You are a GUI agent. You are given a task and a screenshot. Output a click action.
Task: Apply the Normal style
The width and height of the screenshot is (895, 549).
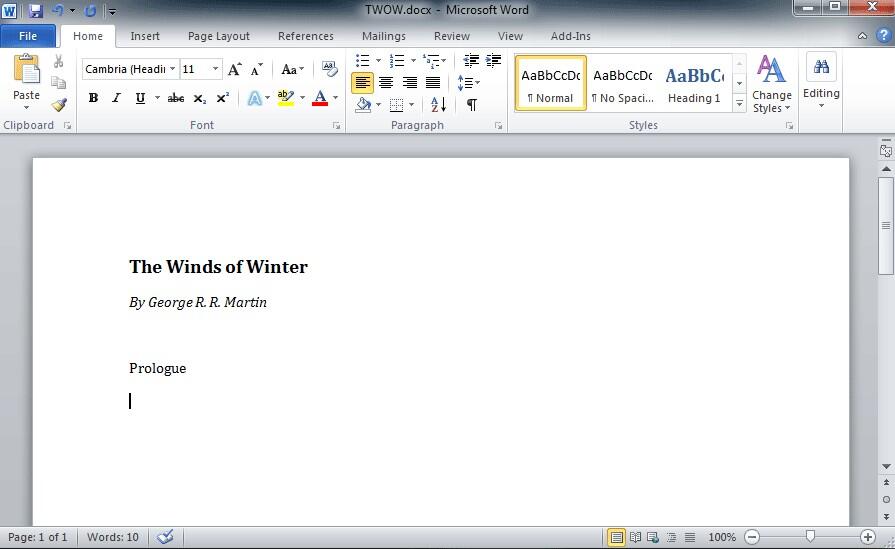(550, 83)
